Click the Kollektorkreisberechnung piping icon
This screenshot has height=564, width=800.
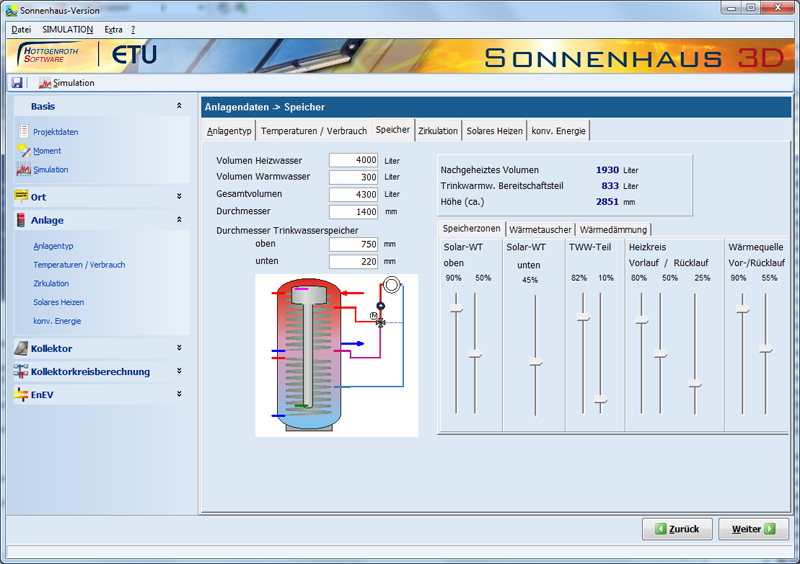coord(21,371)
